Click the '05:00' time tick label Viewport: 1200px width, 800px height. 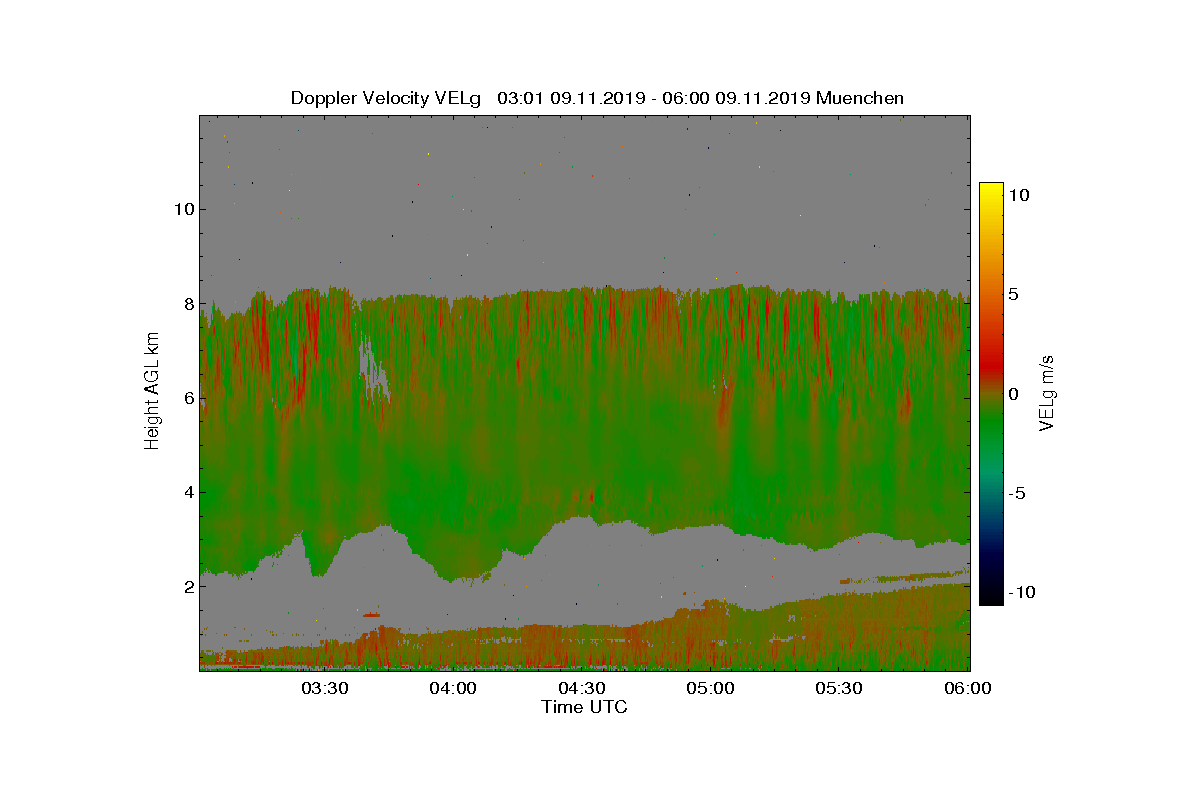pos(711,688)
